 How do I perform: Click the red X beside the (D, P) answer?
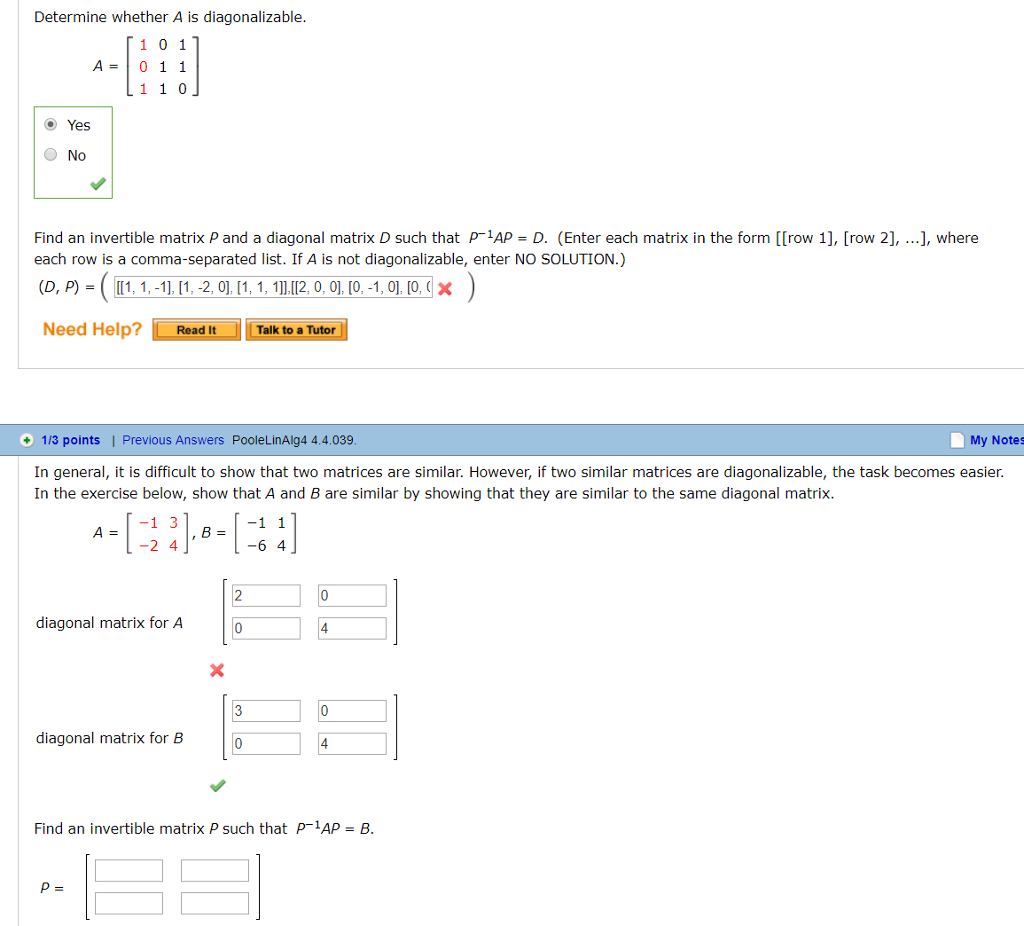[445, 288]
